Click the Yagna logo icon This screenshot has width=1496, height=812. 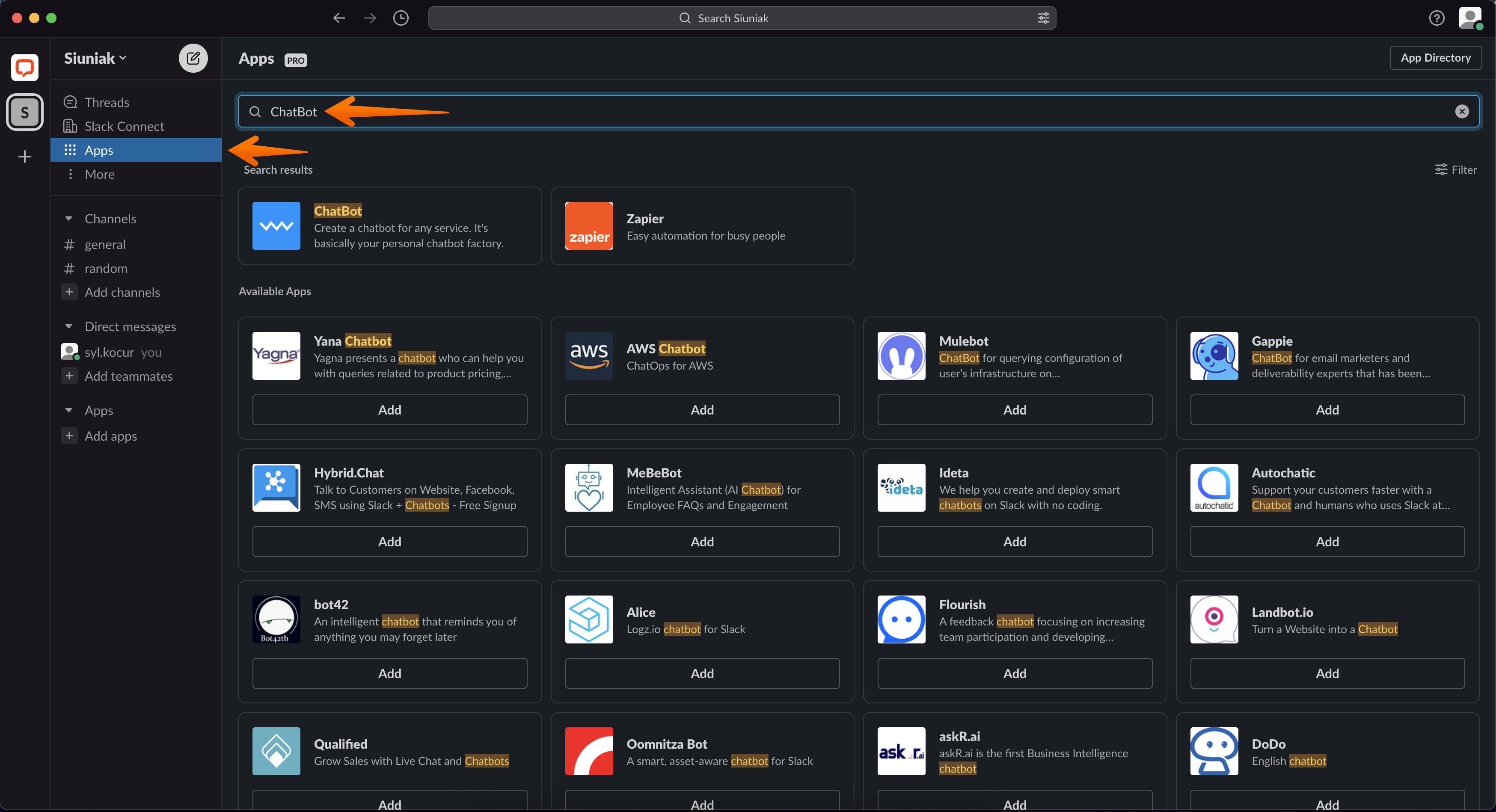pyautogui.click(x=276, y=356)
